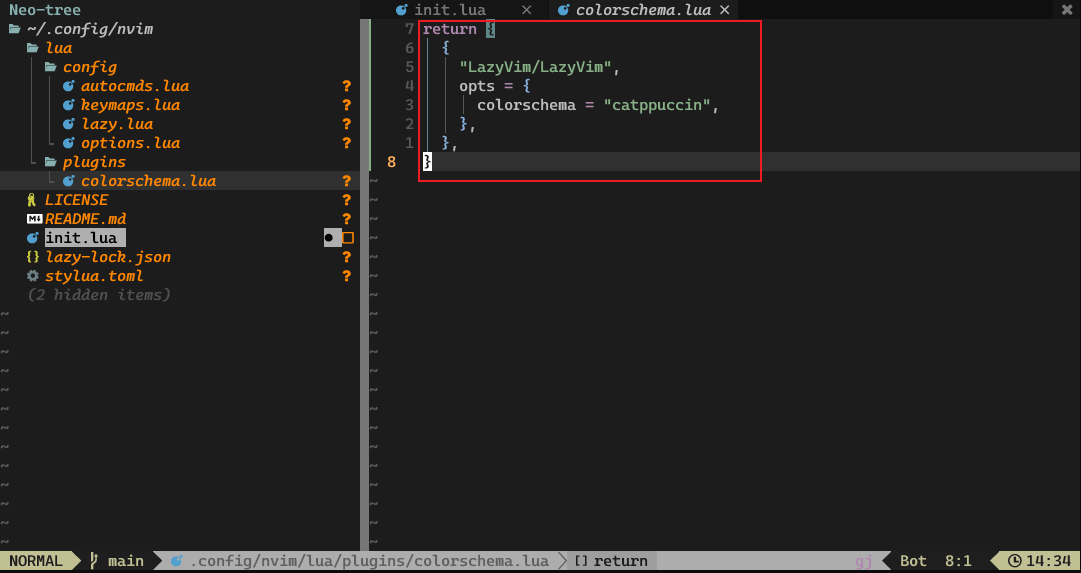The height and width of the screenshot is (573, 1081).
Task: Click the Lua icon beside autocmds.lua
Action: [x=68, y=86]
